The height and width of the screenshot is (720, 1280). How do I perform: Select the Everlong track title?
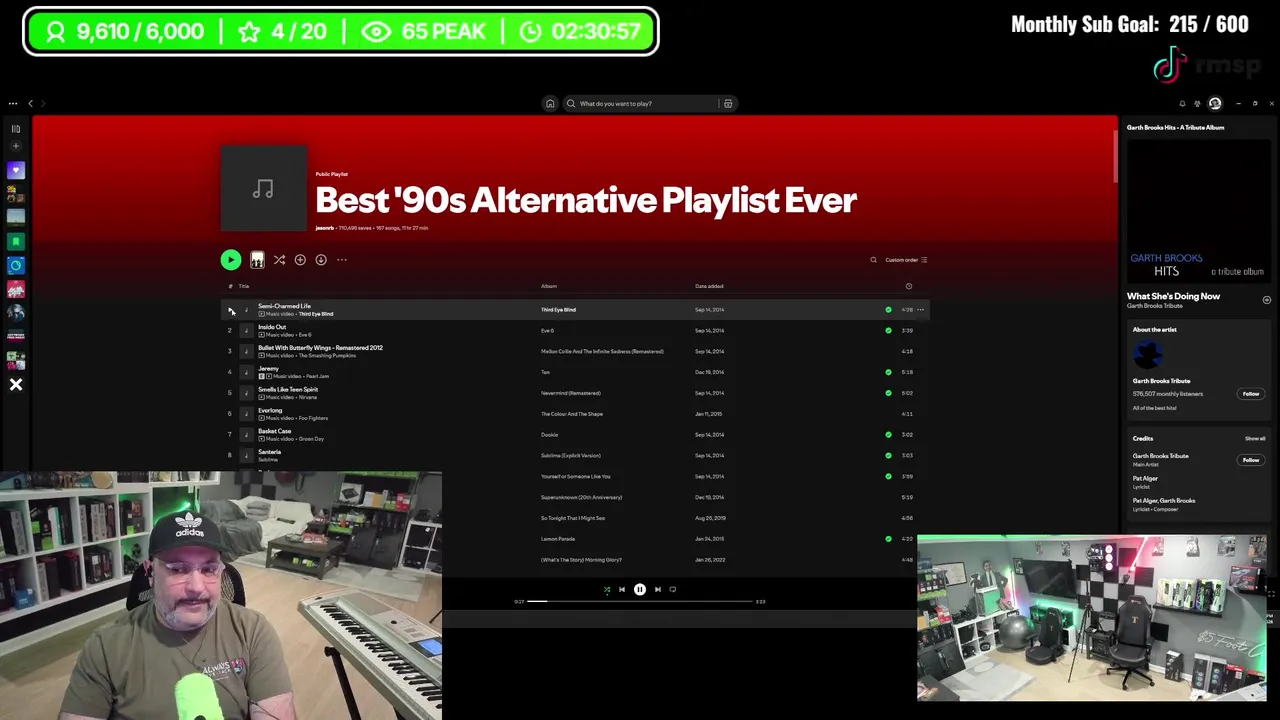coord(270,410)
